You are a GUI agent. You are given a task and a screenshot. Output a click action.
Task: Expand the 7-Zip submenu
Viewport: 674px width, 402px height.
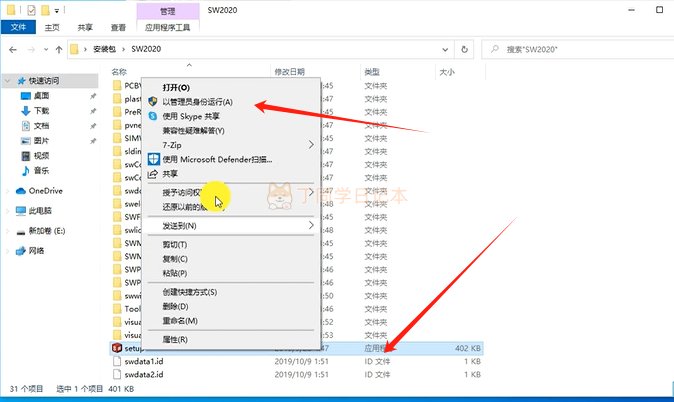311,144
